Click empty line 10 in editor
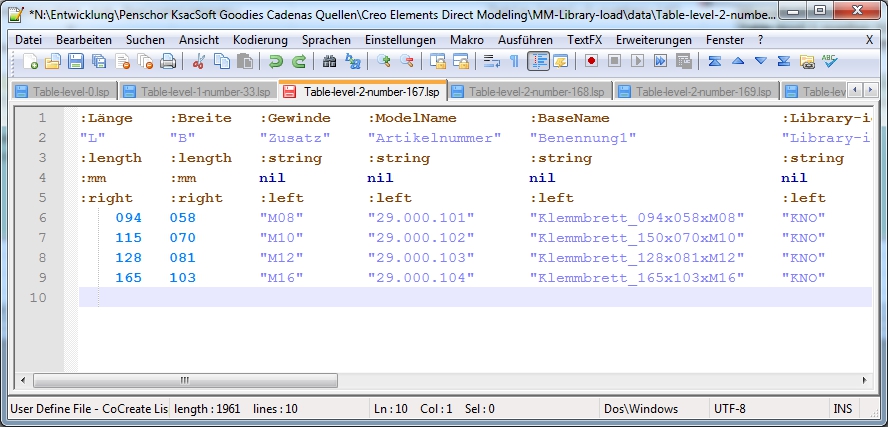Screen dimensions: 888x427 click(x=400, y=297)
